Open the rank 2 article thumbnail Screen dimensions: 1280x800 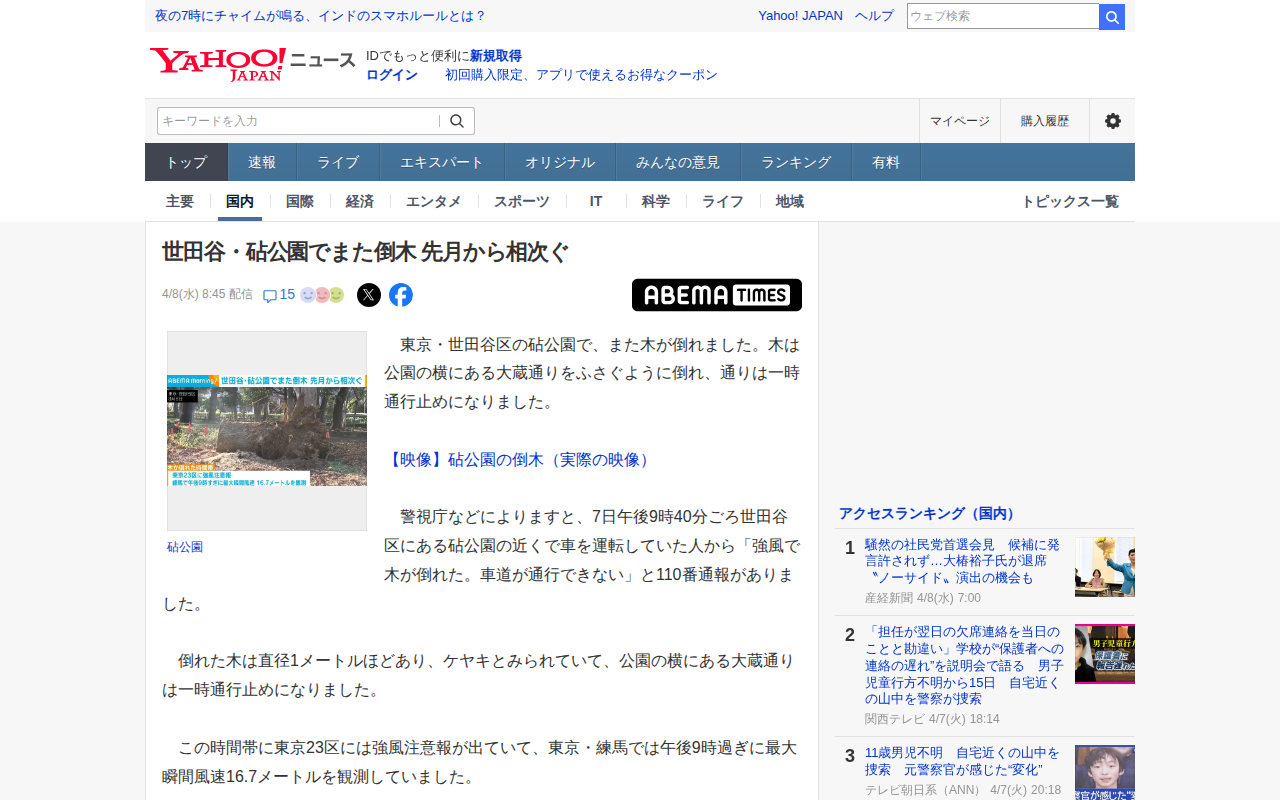click(x=1105, y=654)
